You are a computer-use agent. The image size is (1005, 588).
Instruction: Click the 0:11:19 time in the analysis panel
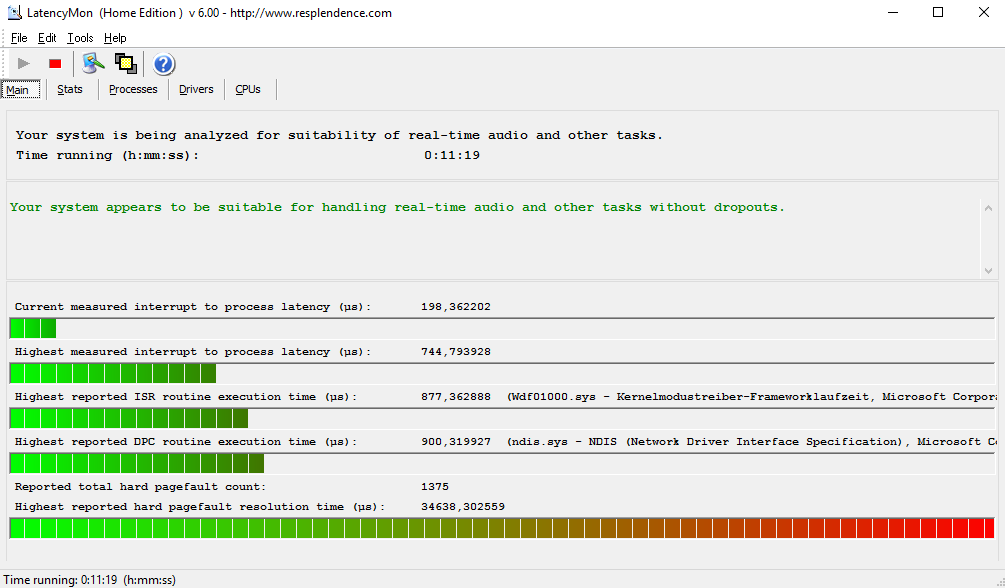click(x=452, y=155)
